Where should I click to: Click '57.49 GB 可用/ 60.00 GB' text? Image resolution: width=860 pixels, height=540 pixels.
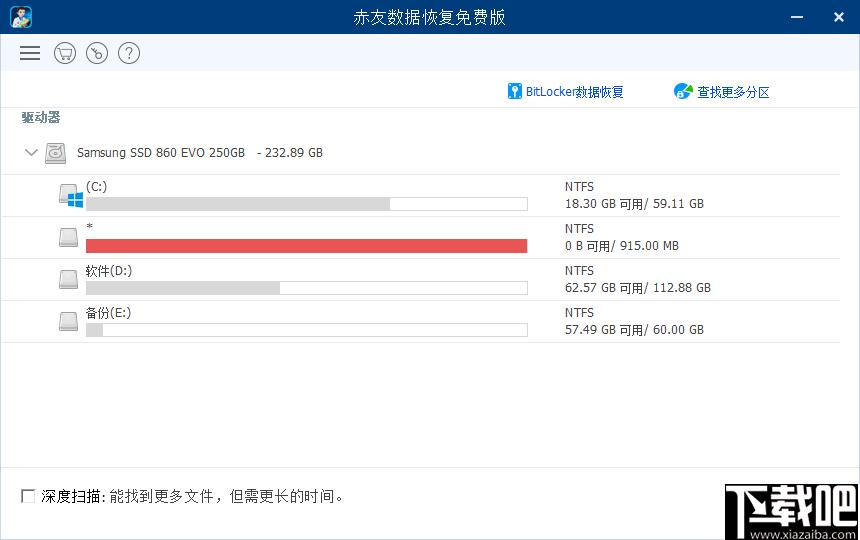[x=634, y=330]
